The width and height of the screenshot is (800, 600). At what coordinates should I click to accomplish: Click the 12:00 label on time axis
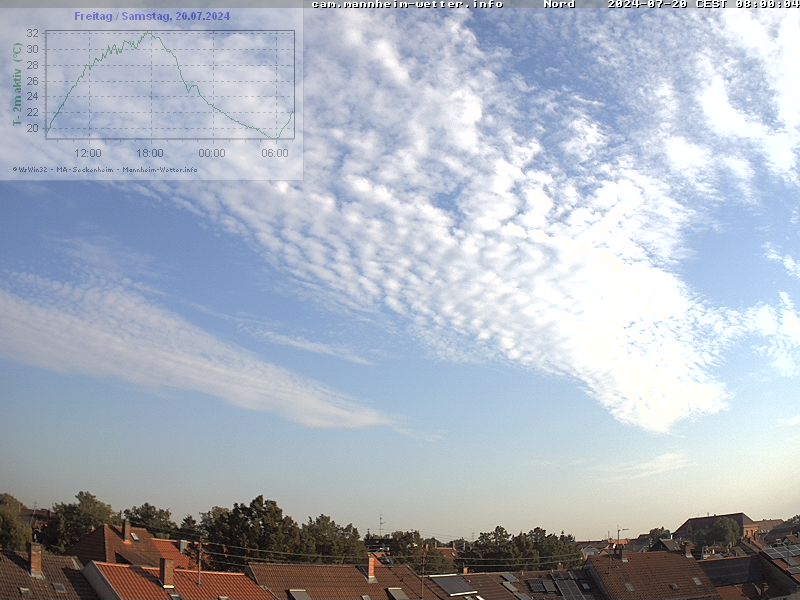[x=88, y=153]
